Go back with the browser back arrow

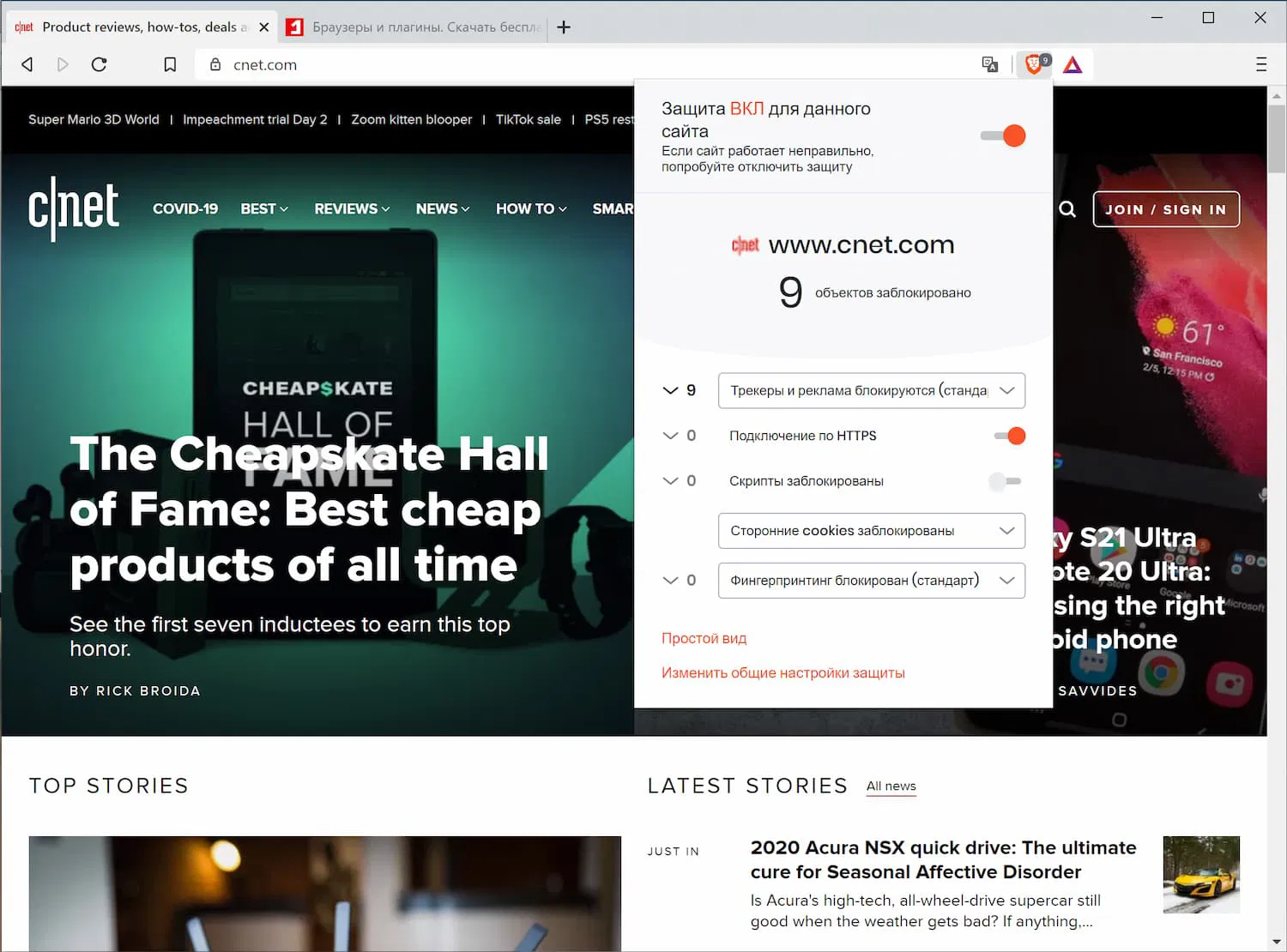coord(27,64)
